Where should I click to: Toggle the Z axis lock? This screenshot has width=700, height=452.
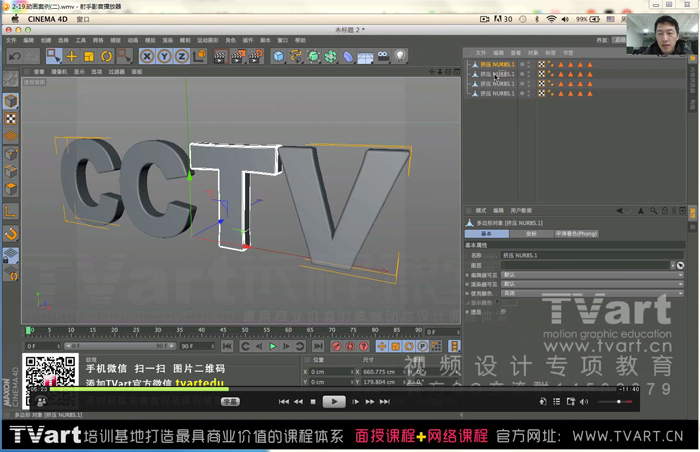tap(182, 56)
